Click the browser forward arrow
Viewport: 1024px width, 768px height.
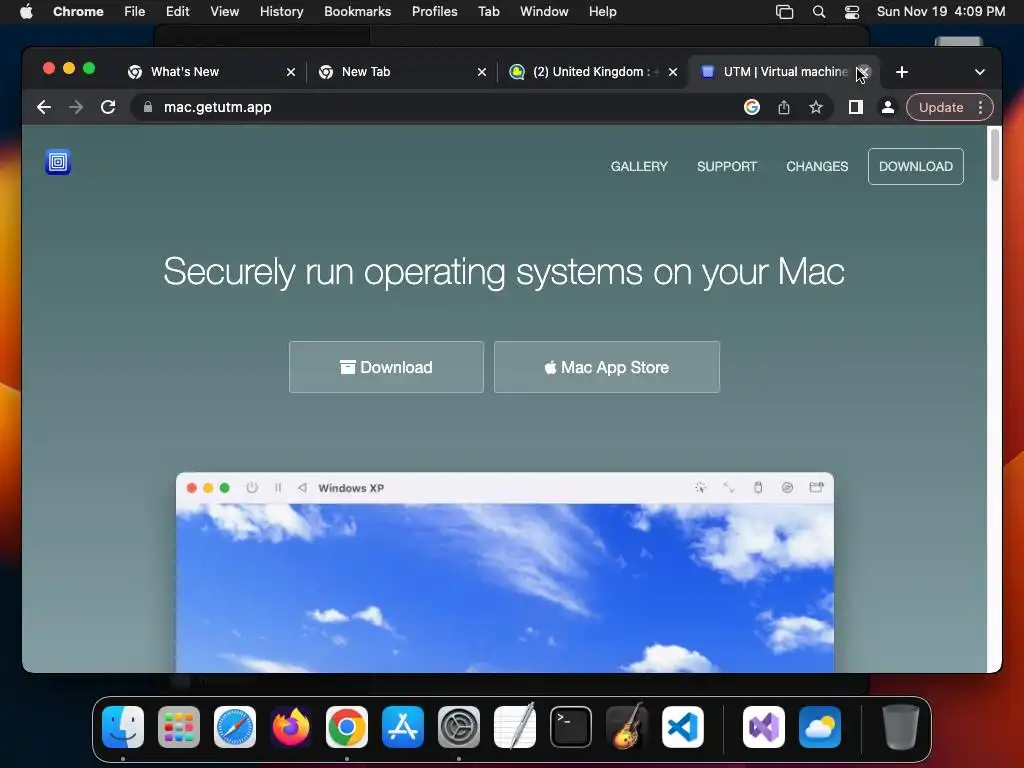76,107
